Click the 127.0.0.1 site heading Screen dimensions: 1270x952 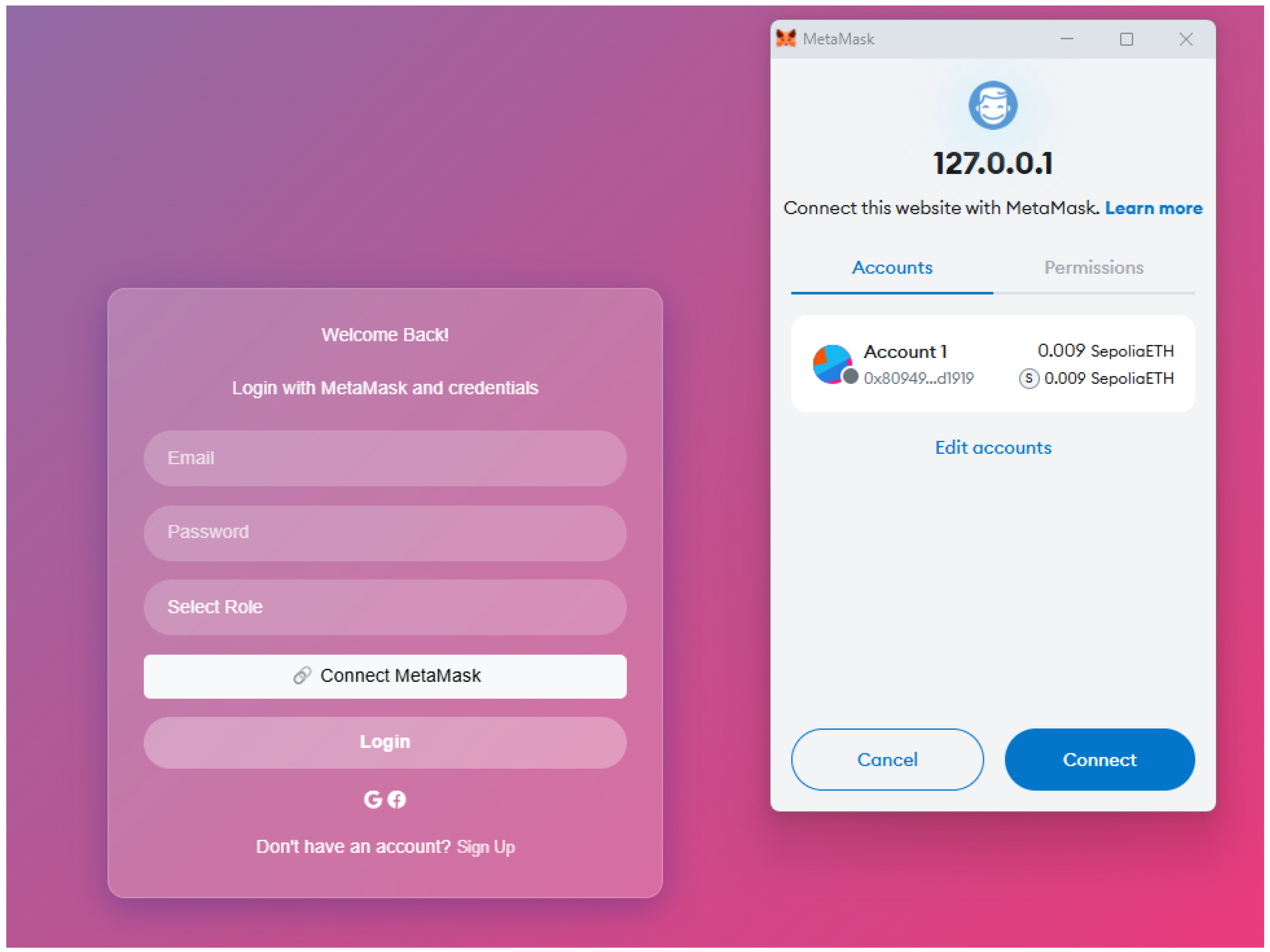(993, 164)
